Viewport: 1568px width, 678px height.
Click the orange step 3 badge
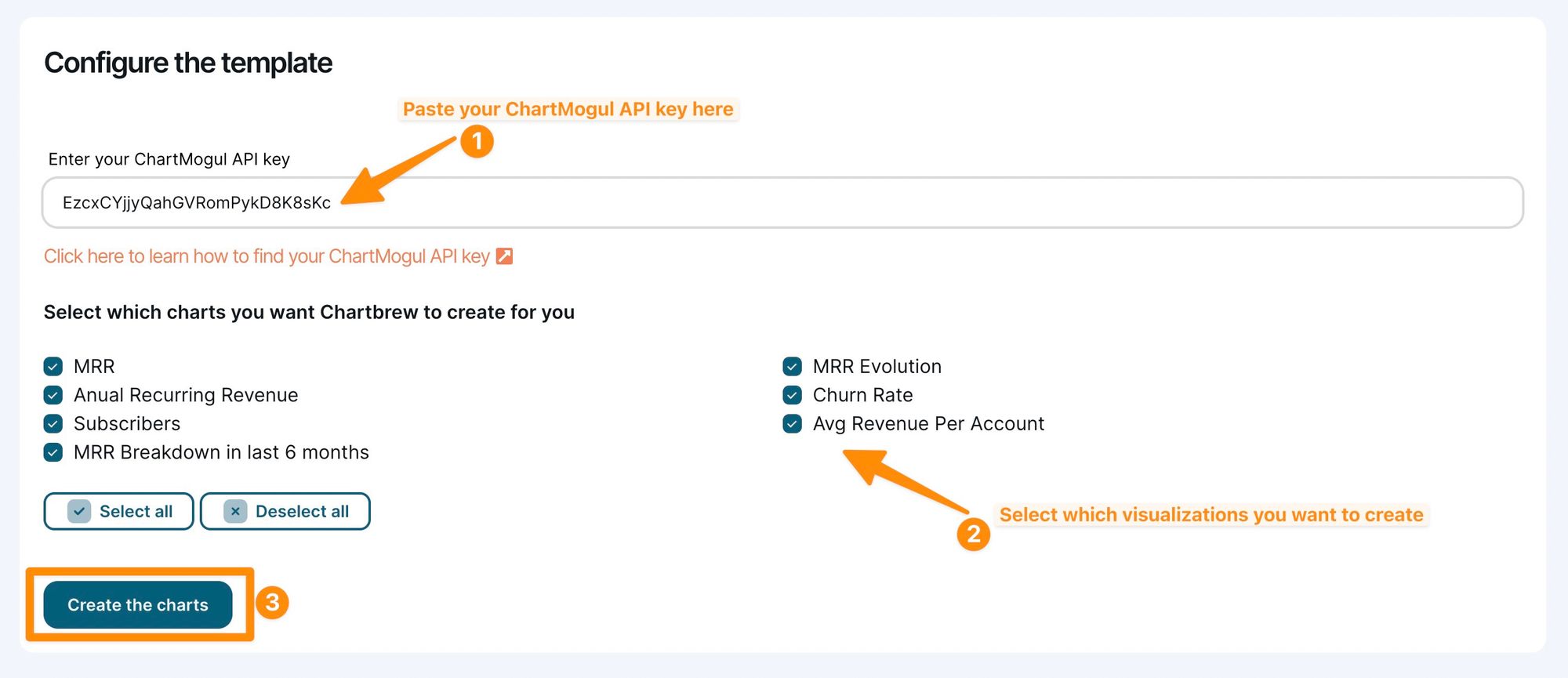pos(273,604)
